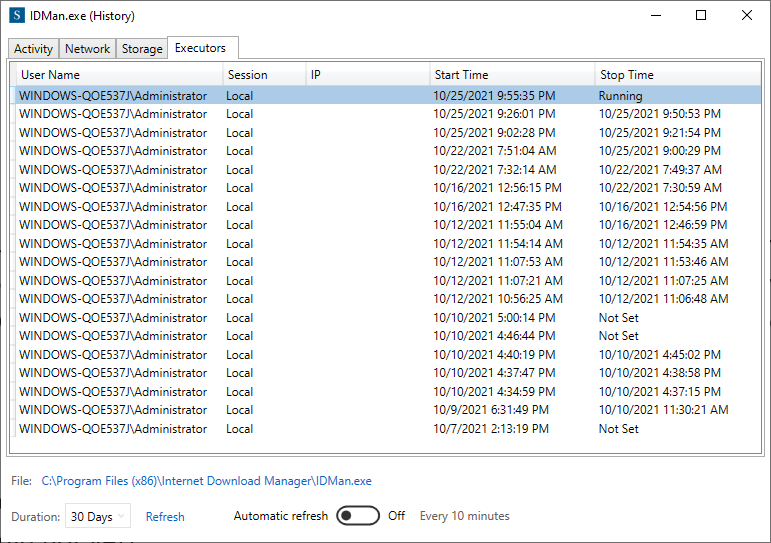The image size is (771, 543).
Task: Minimize the IDMan.exe History window
Action: click(x=656, y=15)
